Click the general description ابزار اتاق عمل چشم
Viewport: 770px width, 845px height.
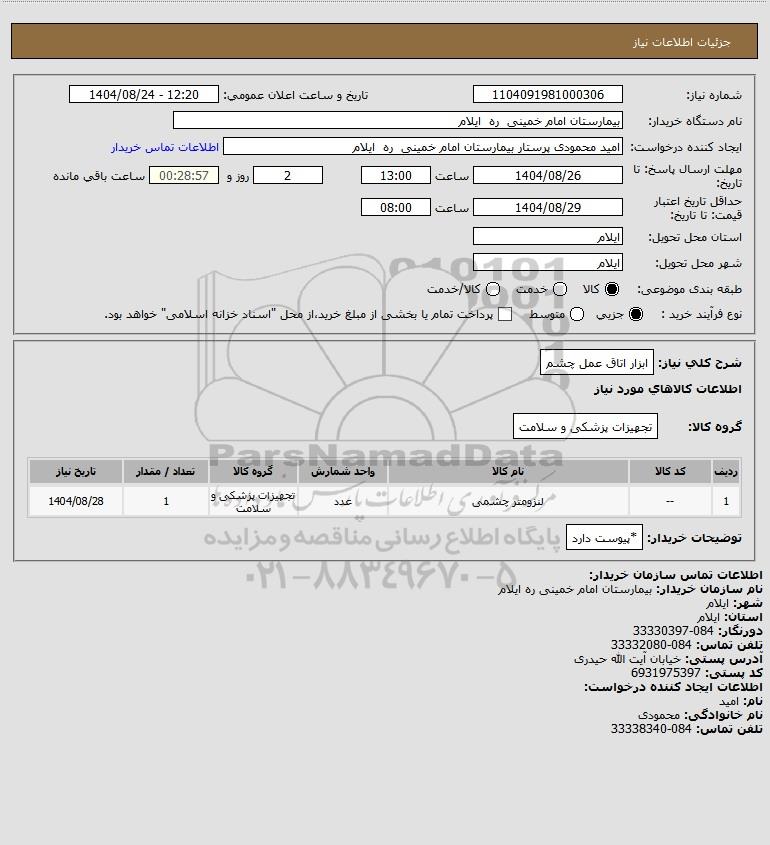click(x=596, y=363)
